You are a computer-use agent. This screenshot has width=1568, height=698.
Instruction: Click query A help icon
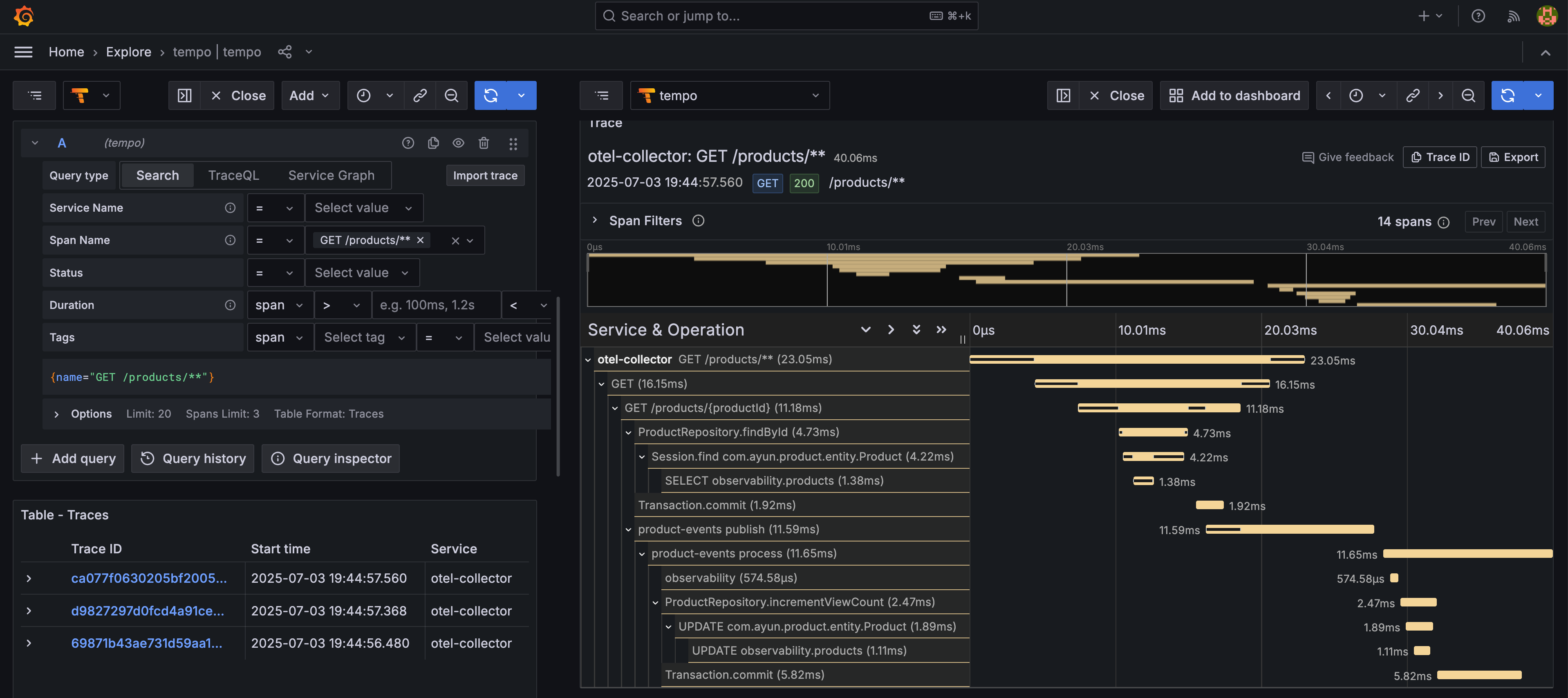408,143
